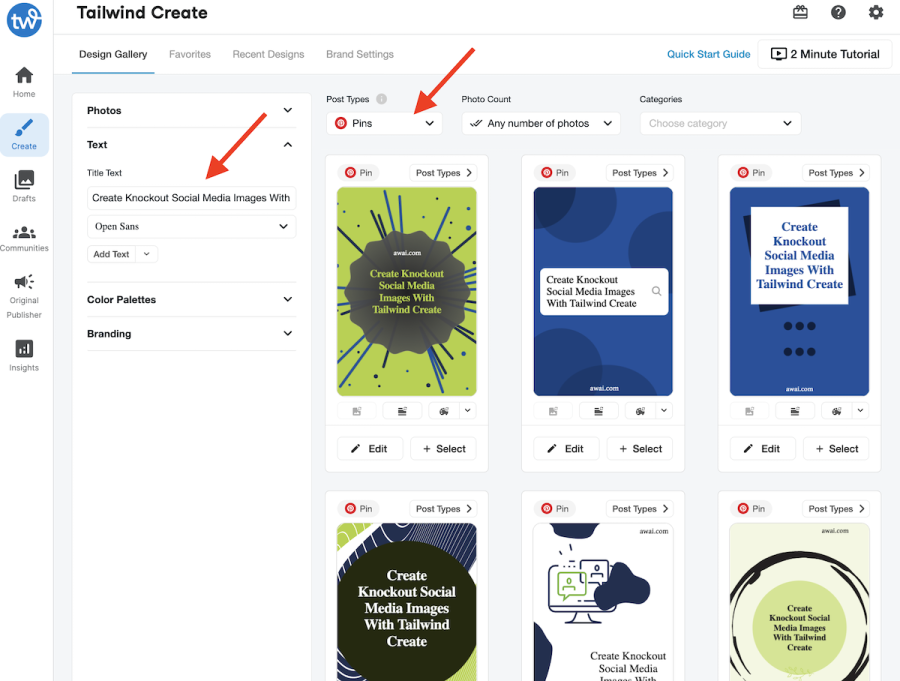Open the dark circle design thumbnail
The width and height of the screenshot is (900, 681).
[406, 602]
